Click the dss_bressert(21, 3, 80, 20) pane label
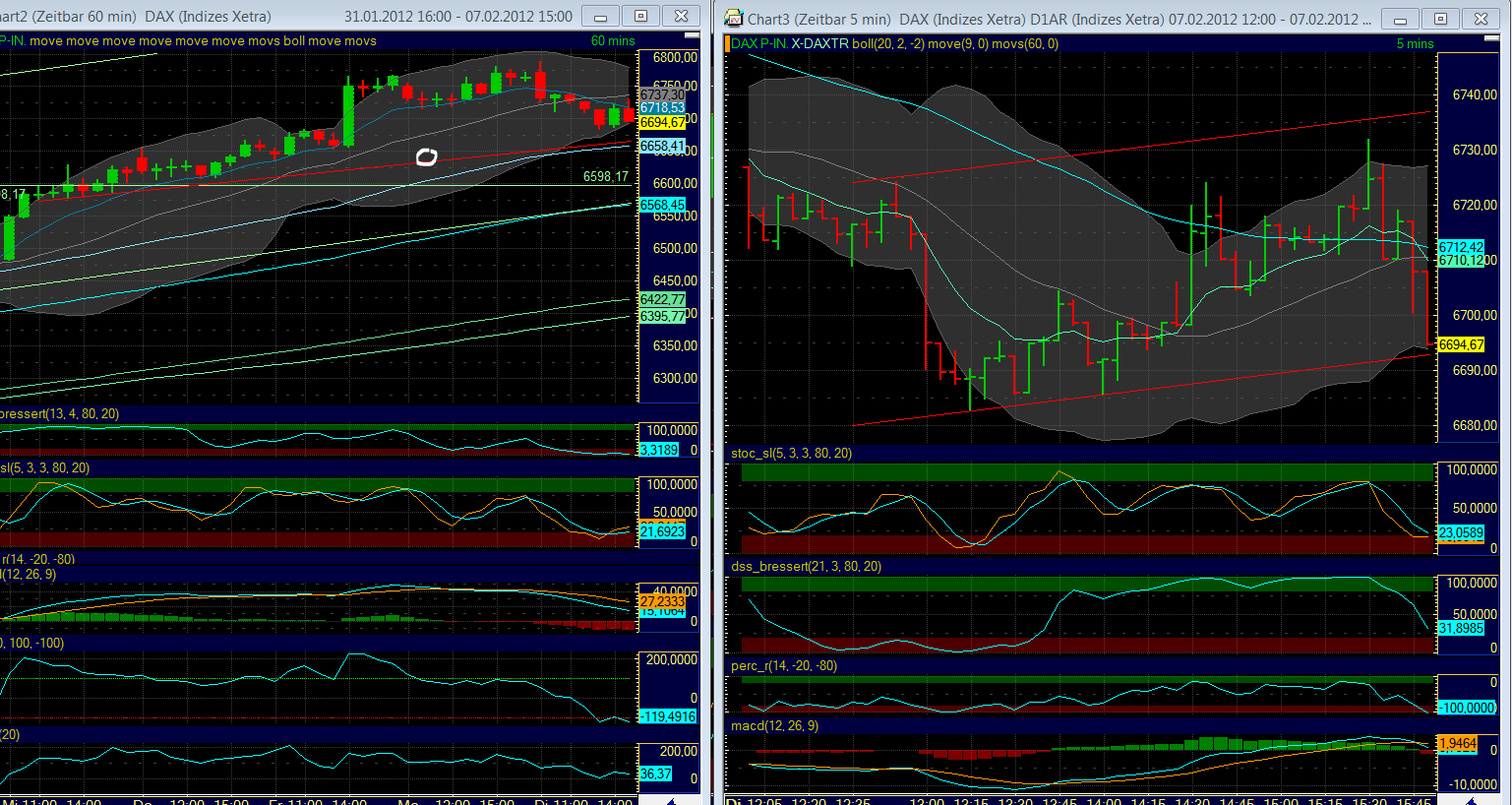Image resolution: width=1512 pixels, height=805 pixels. [x=806, y=567]
